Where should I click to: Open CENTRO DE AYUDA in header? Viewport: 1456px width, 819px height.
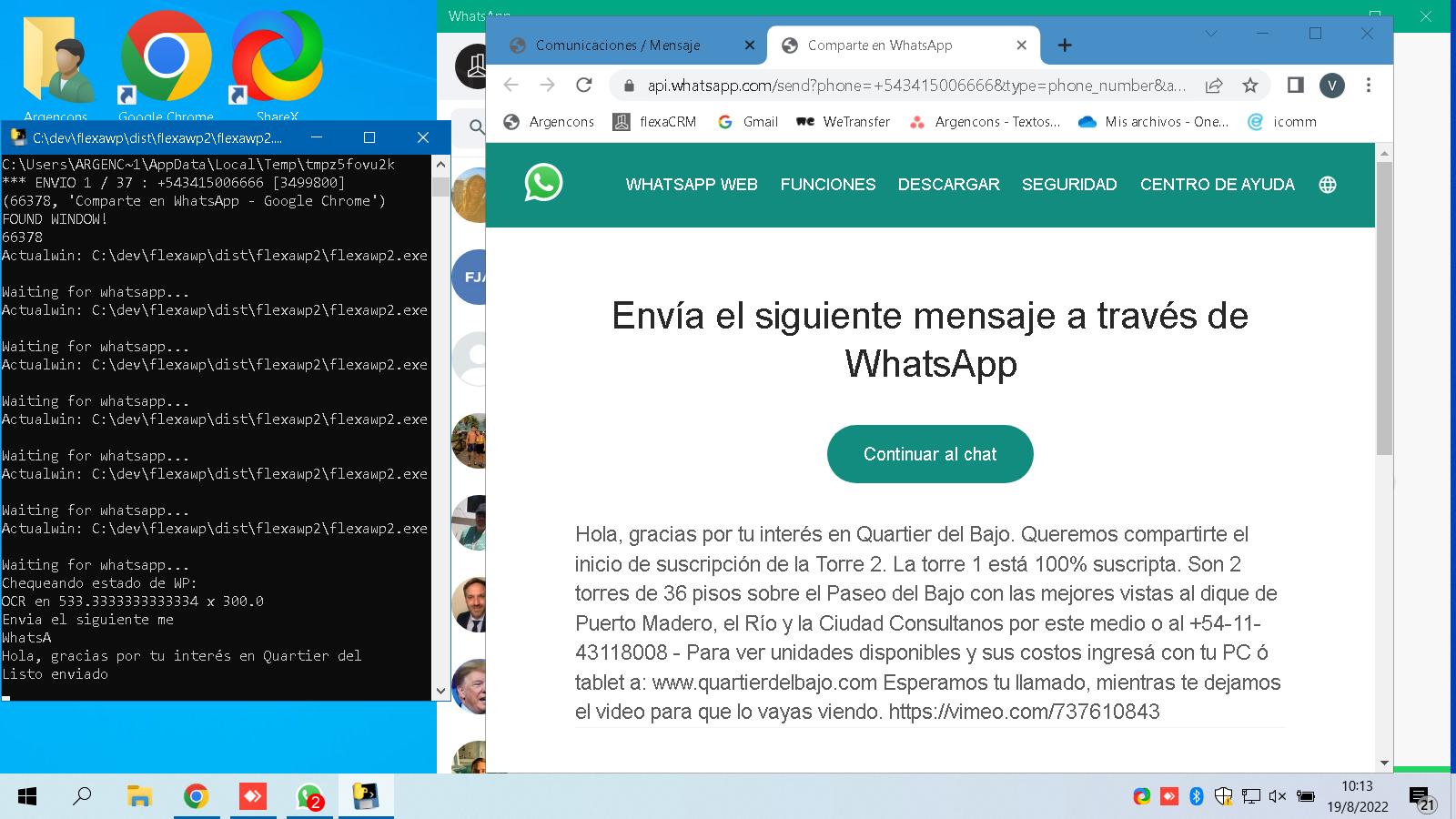pos(1218,185)
